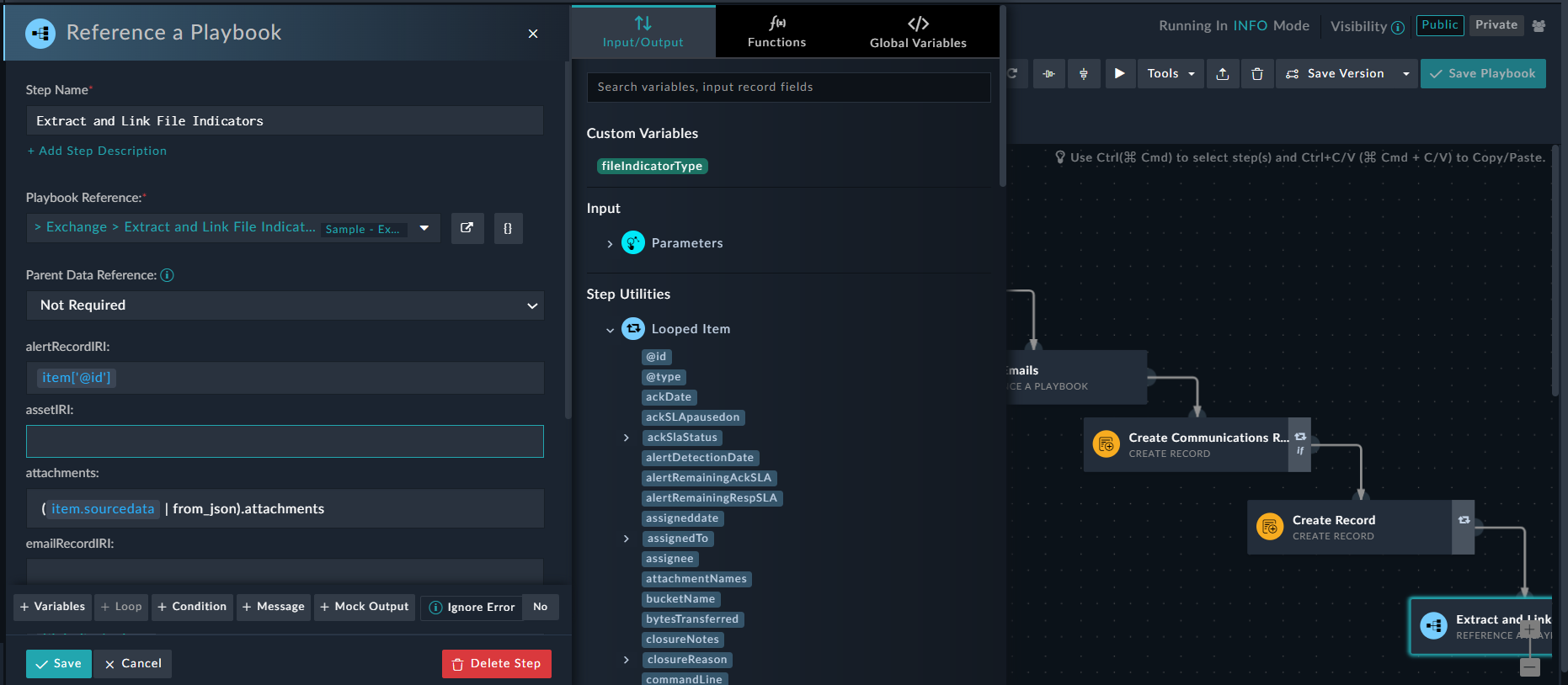Click the Mock Output step option
Viewport: 1568px width, 685px height.
pyautogui.click(x=365, y=607)
